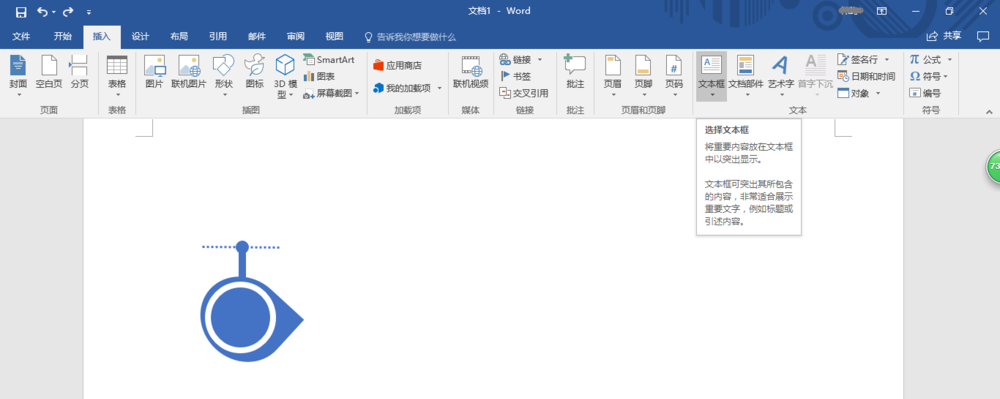Switch to the 设计 ribbon tab
Screen dimensions: 1000x399
click(x=140, y=36)
